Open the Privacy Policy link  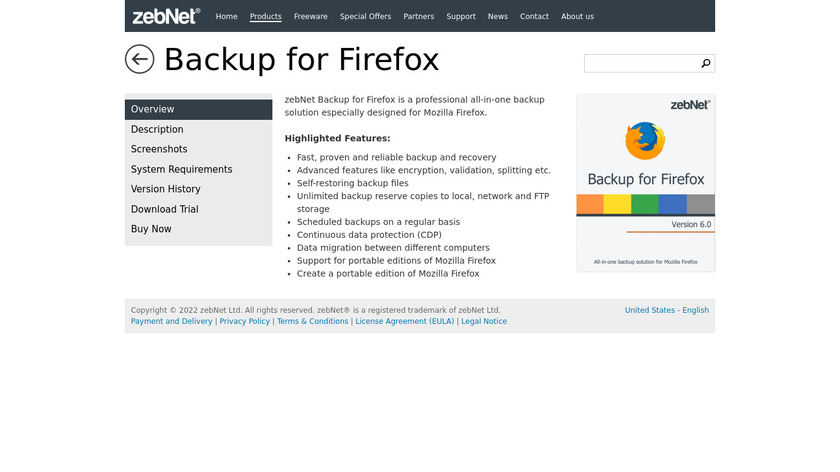click(244, 321)
